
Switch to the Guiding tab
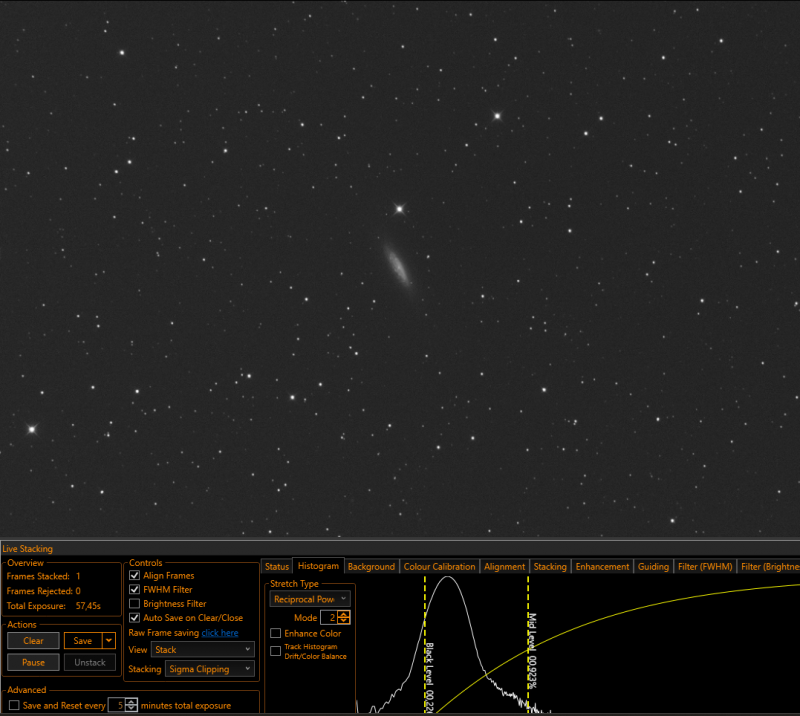click(653, 566)
